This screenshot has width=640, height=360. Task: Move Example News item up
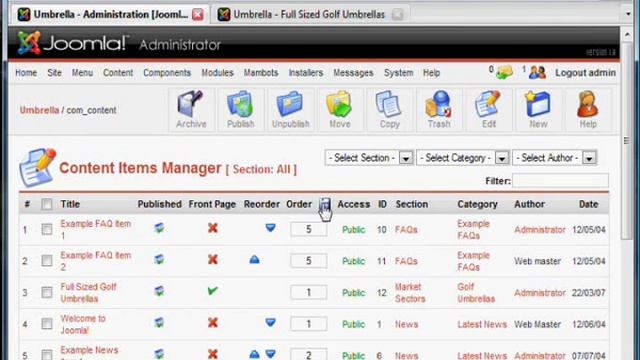tap(254, 354)
